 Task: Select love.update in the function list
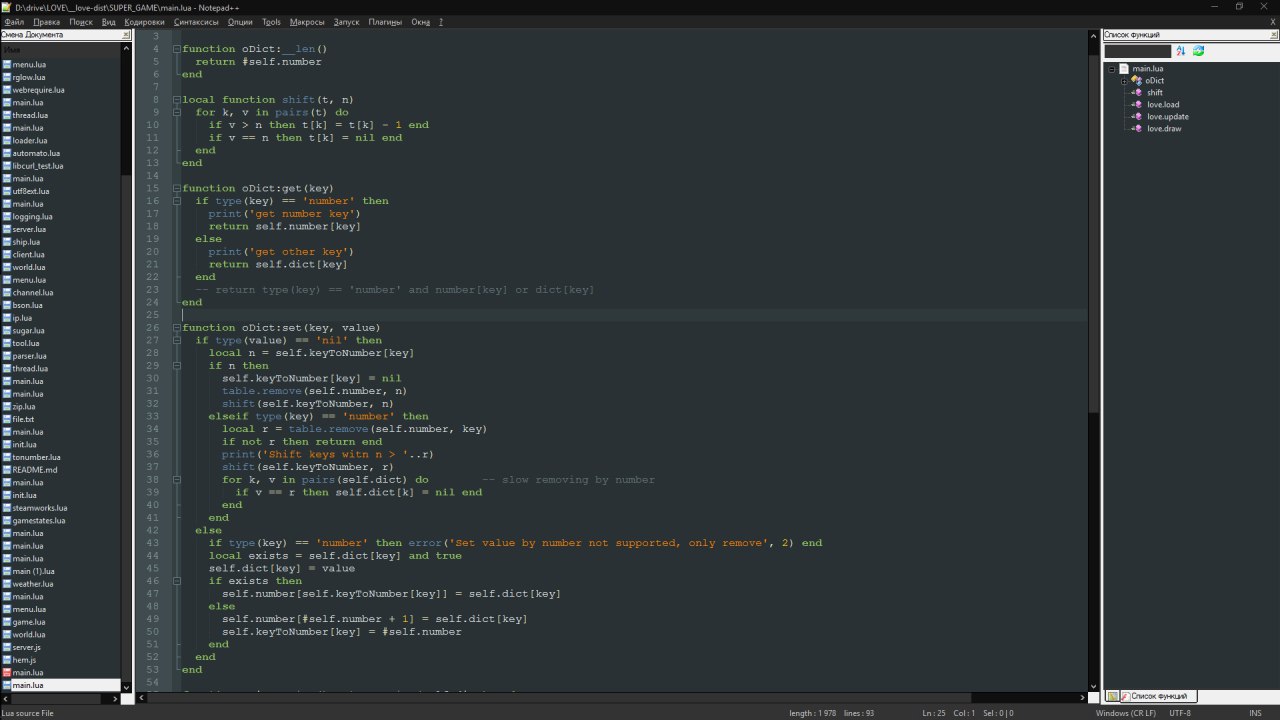(1167, 117)
